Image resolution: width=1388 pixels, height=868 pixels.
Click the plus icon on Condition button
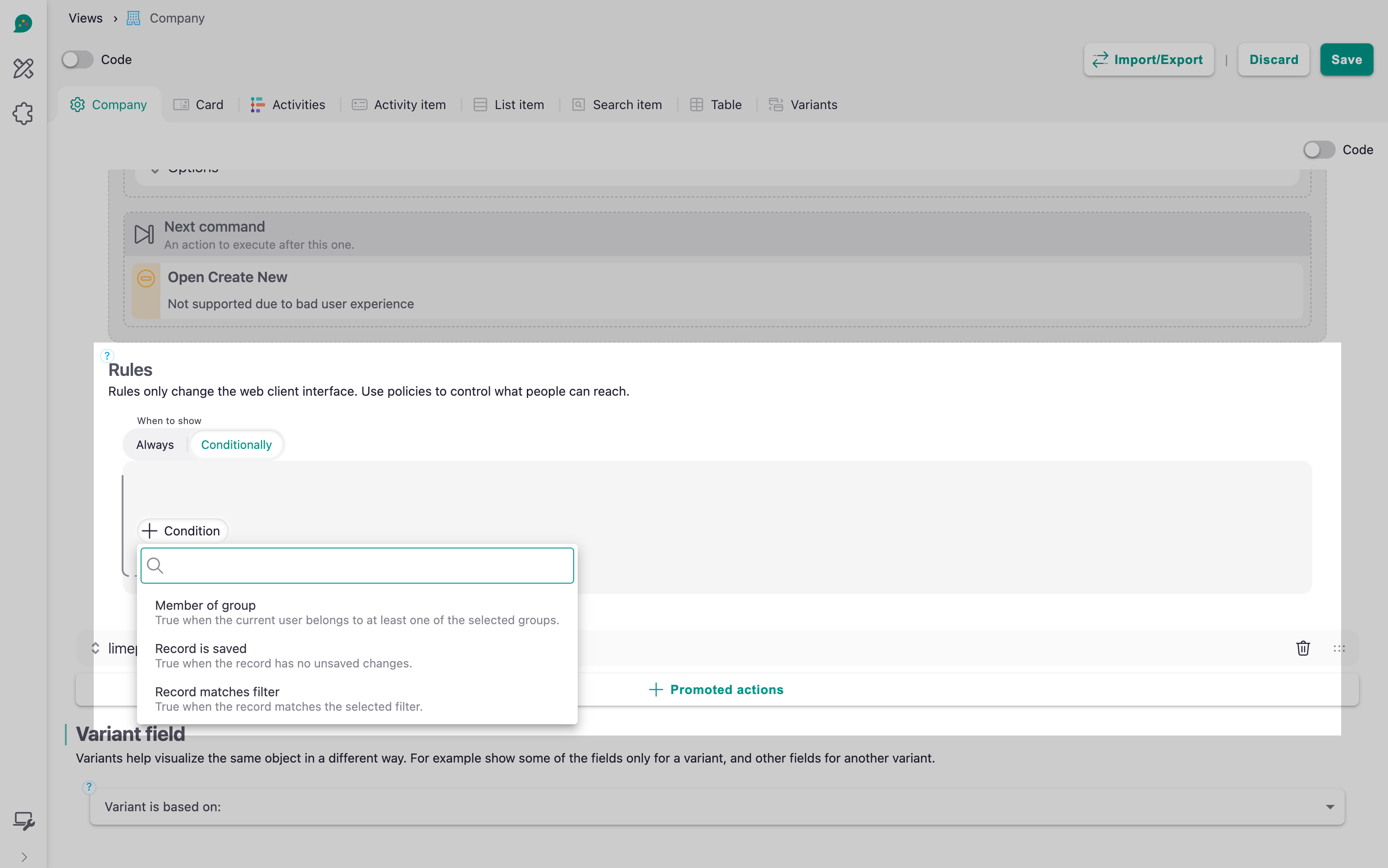[x=149, y=530]
